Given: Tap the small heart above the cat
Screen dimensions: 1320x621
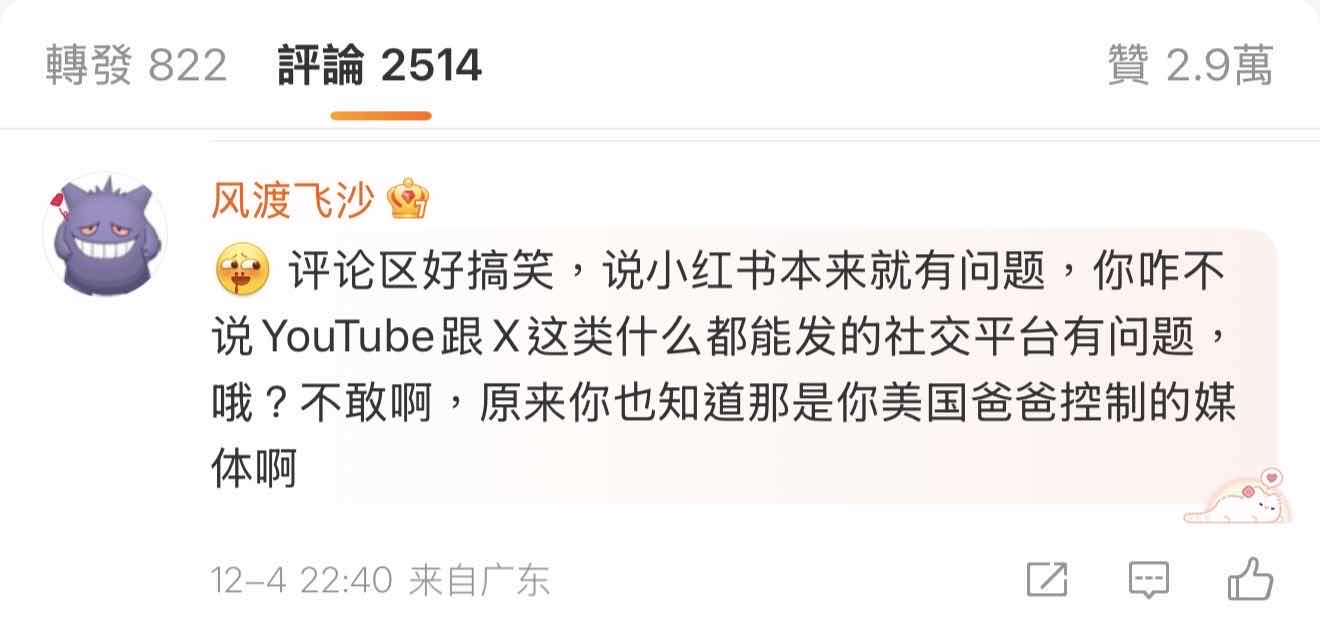Looking at the screenshot, I should (1271, 478).
